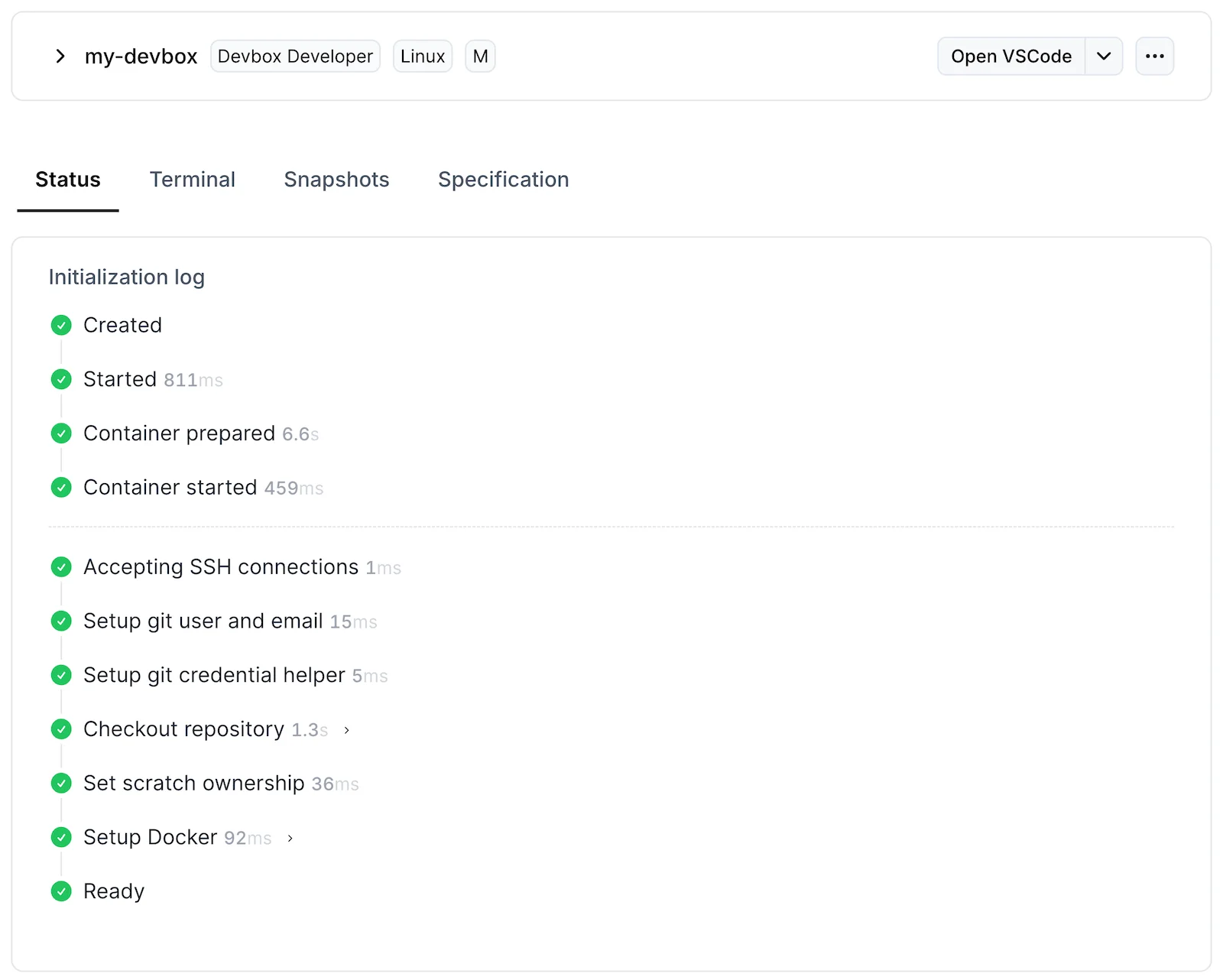Click the Checkout repository step label

click(184, 729)
